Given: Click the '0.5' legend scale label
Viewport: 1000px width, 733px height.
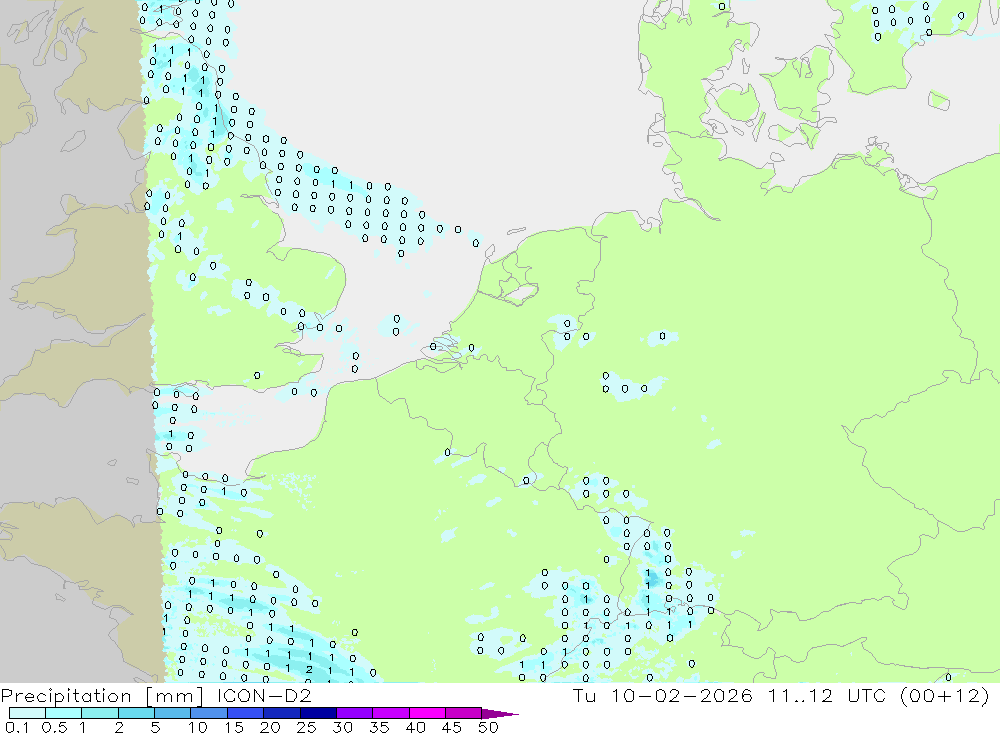Looking at the screenshot, I should 54,727.
